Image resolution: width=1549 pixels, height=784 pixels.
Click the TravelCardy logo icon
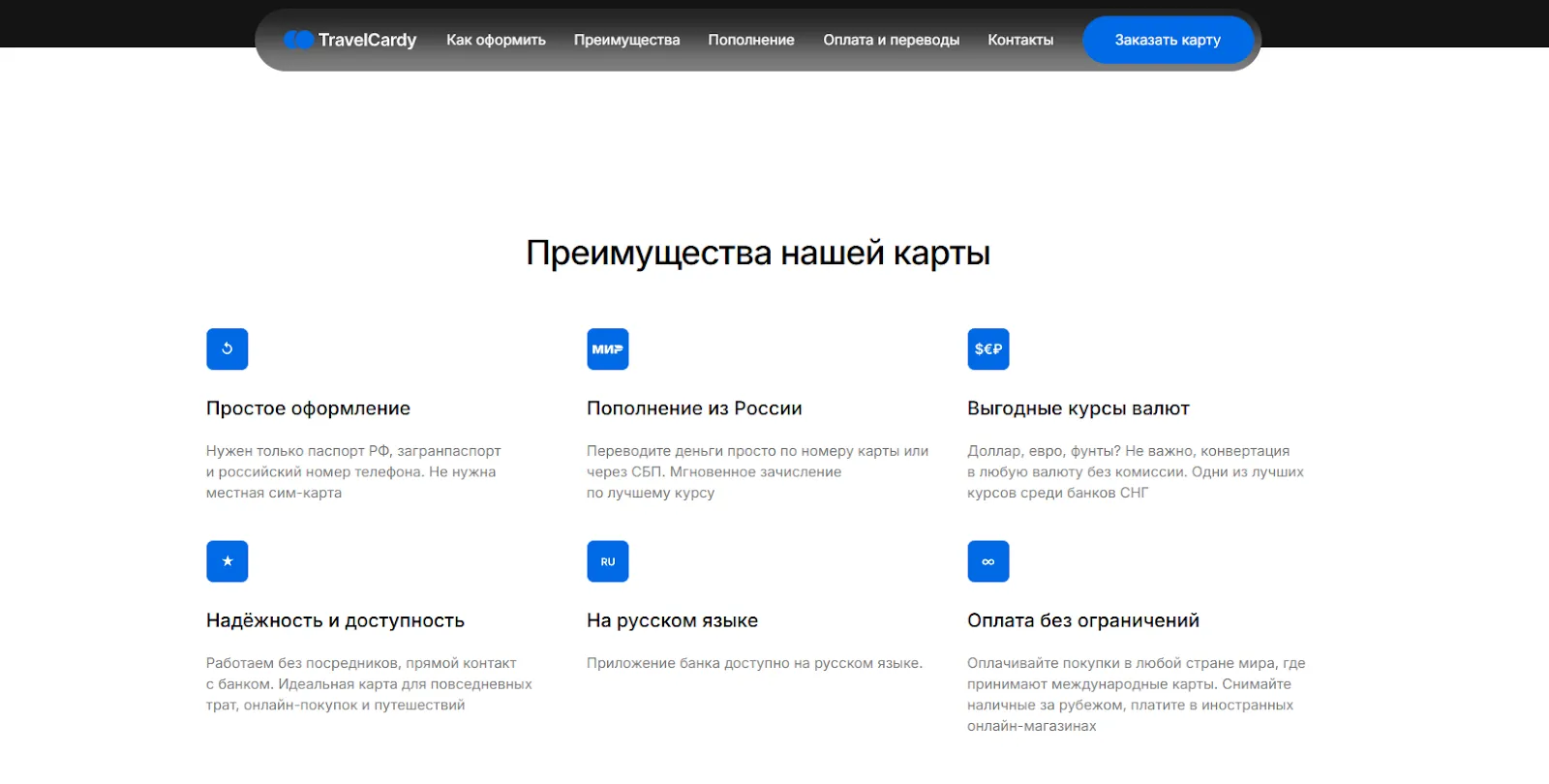[298, 40]
